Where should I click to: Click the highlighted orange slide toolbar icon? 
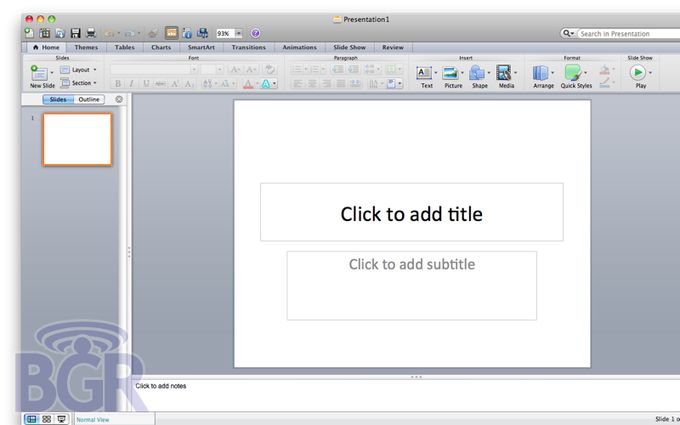(172, 33)
